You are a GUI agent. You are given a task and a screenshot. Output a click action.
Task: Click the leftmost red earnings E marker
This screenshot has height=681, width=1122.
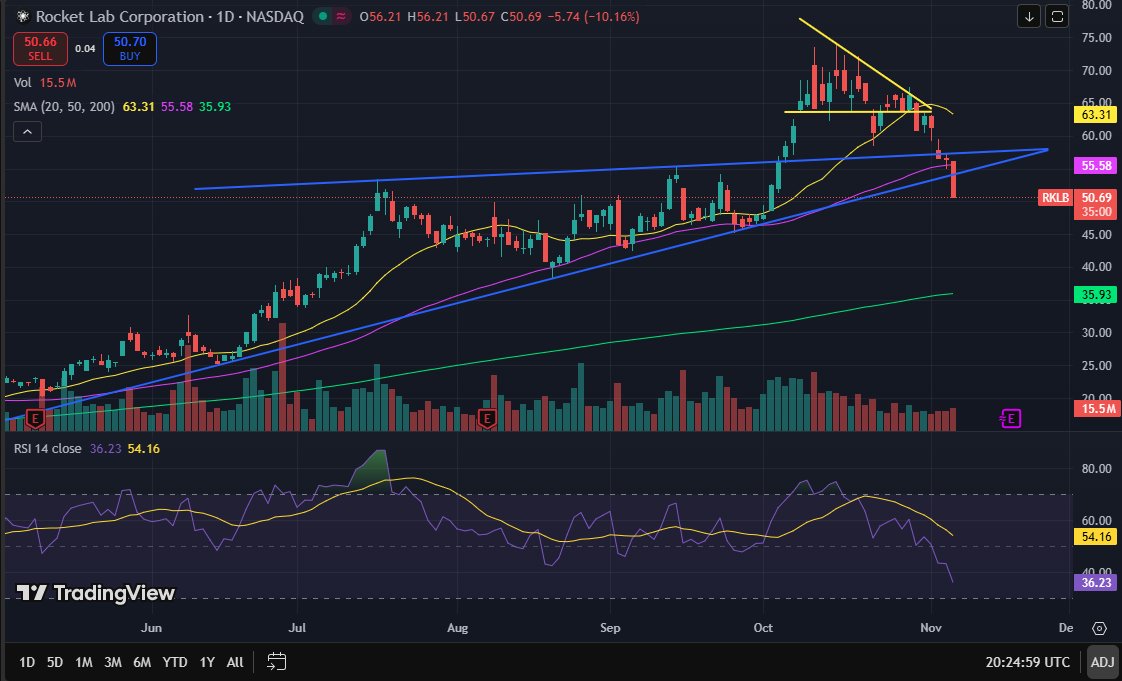[34, 418]
